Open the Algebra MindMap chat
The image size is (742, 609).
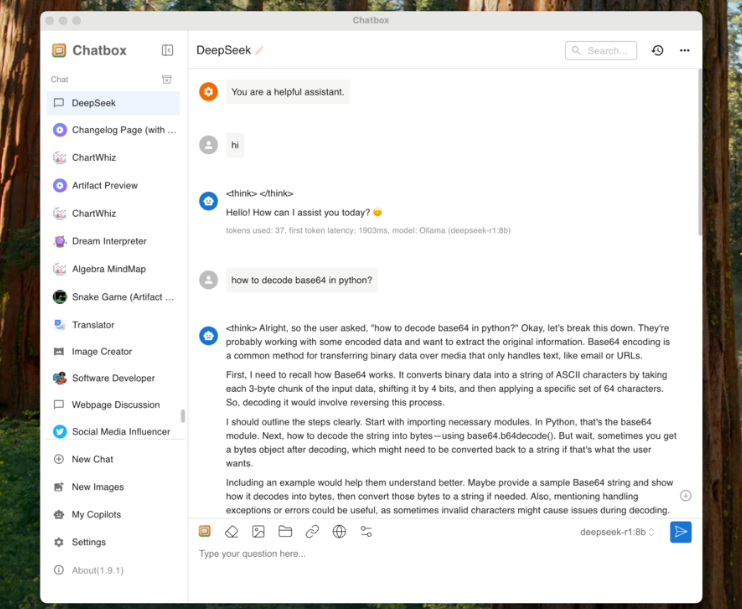(x=113, y=269)
